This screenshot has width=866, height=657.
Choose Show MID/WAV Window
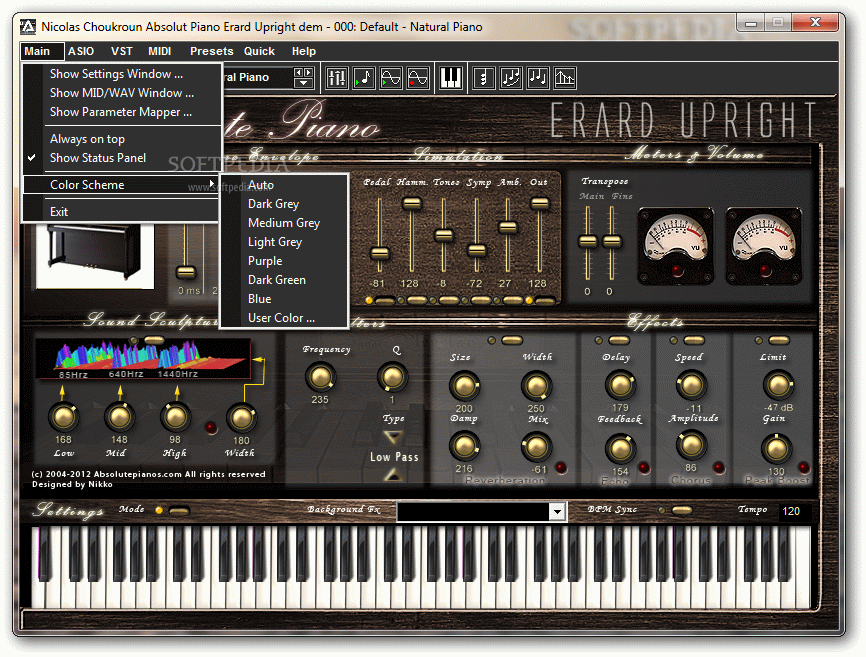[x=122, y=93]
